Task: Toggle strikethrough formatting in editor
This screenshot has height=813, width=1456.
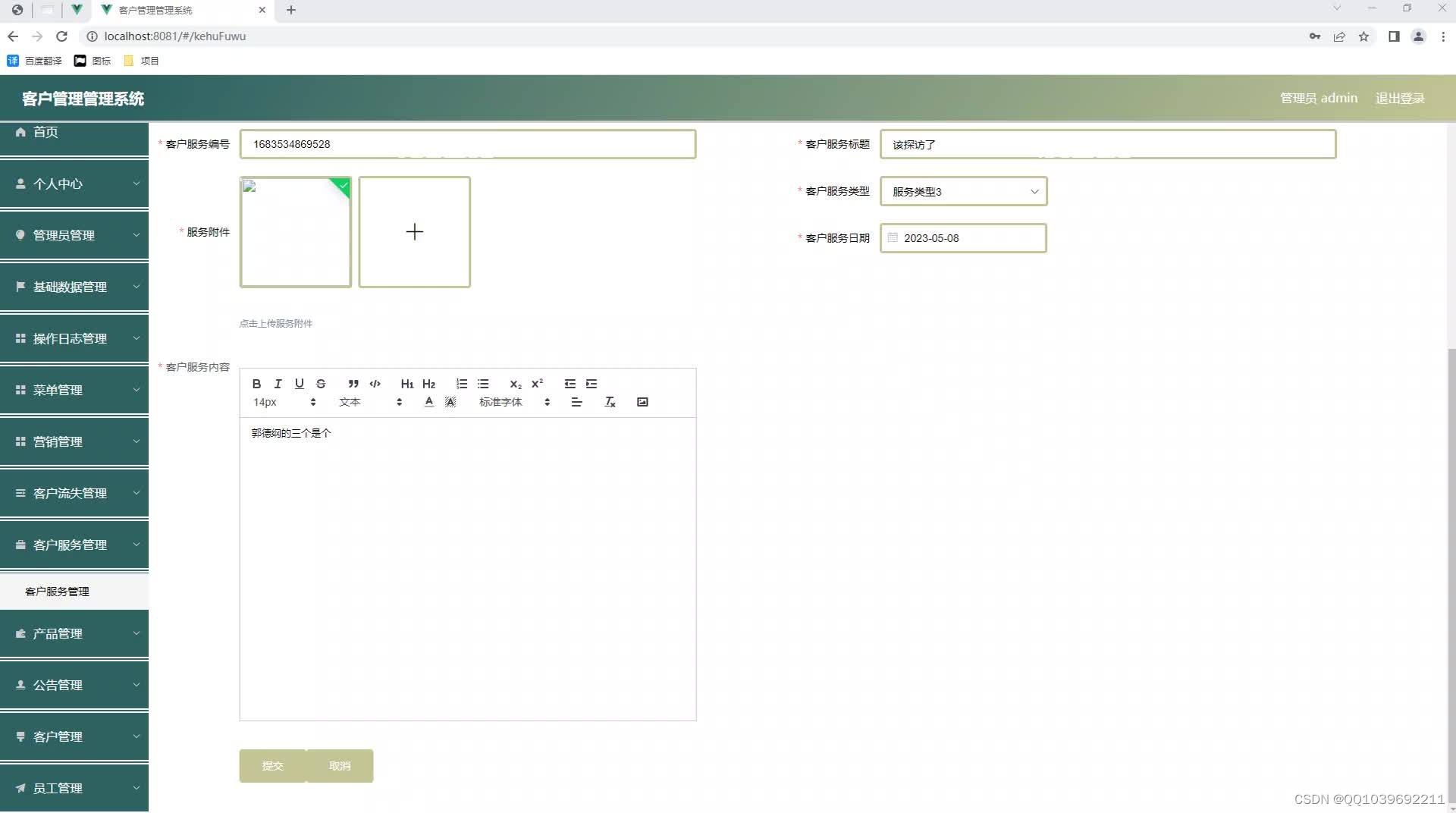Action: (321, 384)
